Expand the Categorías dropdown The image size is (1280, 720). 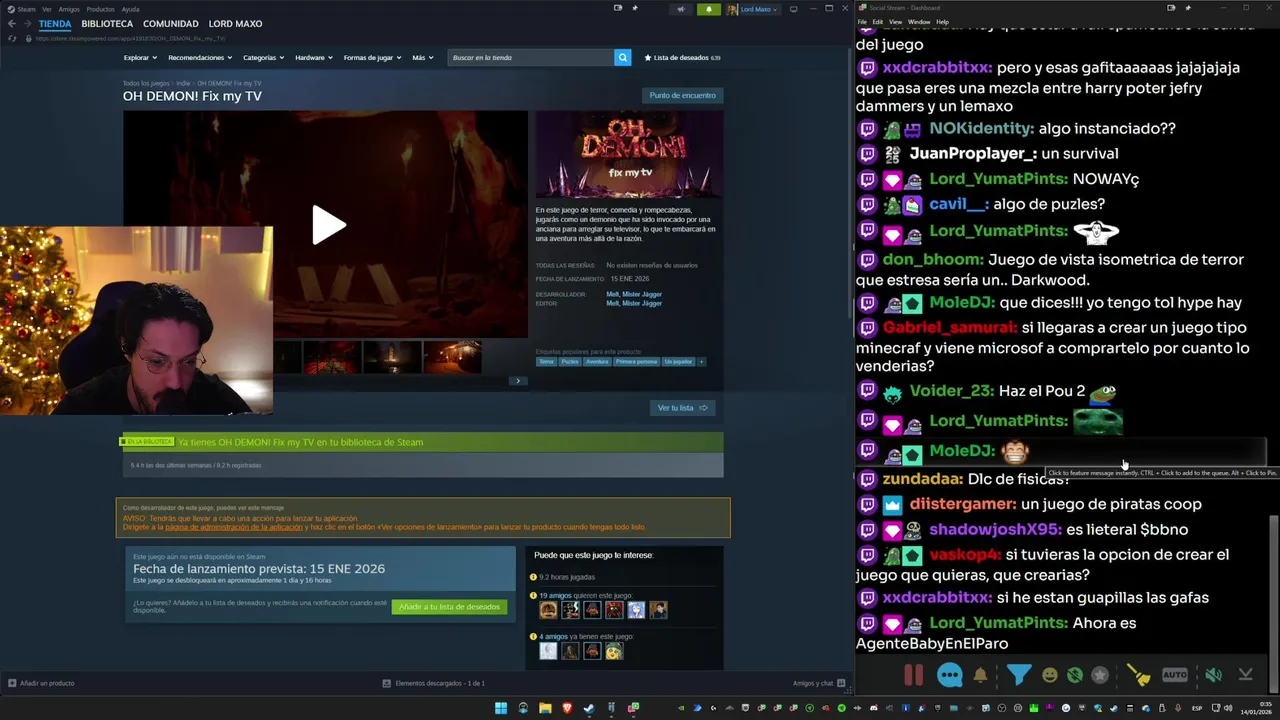263,58
